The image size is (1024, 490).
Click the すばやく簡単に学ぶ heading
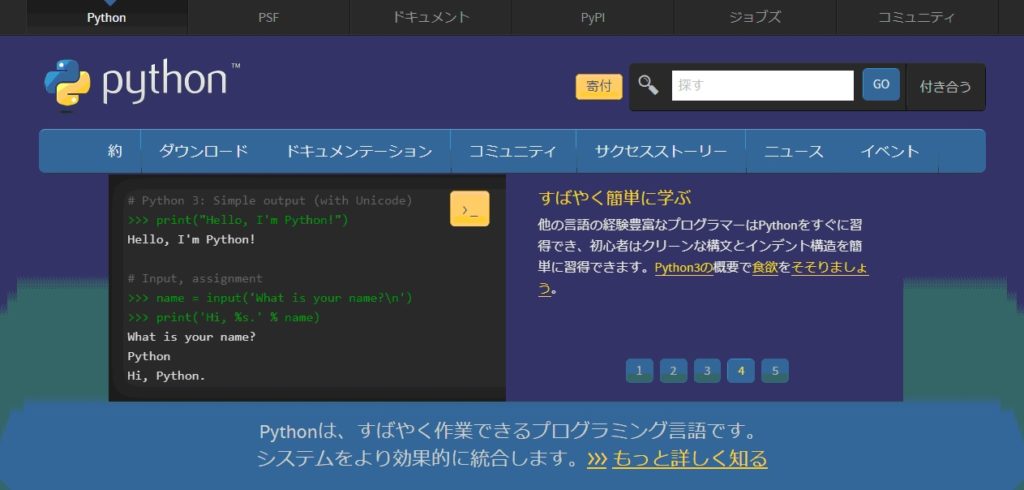click(x=615, y=198)
